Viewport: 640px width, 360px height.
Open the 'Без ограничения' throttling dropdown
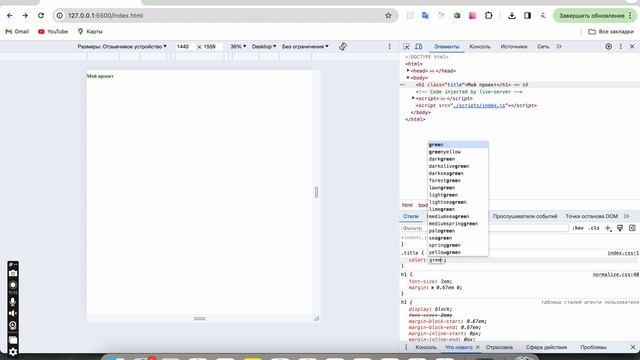pos(305,47)
